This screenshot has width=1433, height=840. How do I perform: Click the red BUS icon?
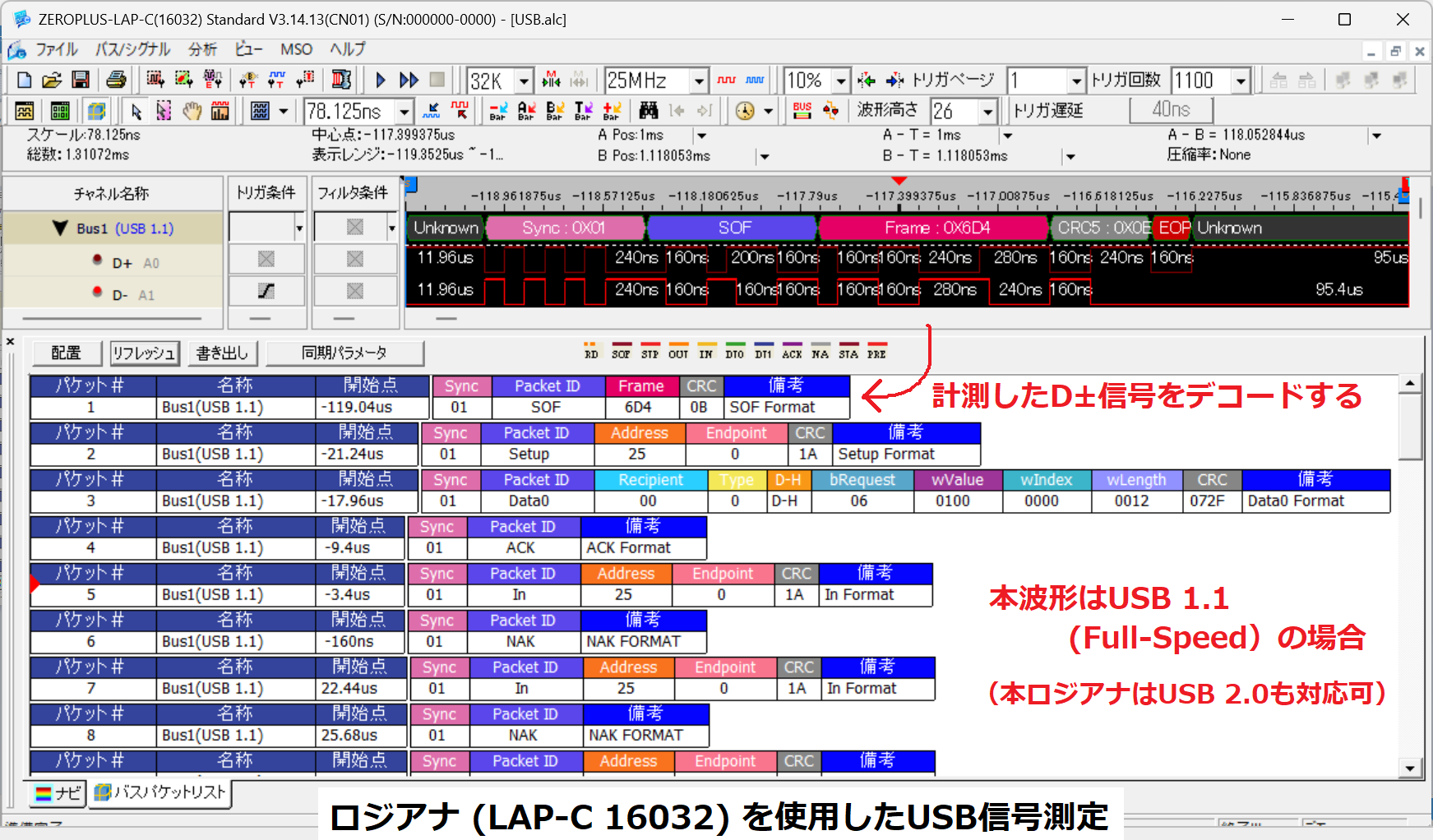(802, 110)
